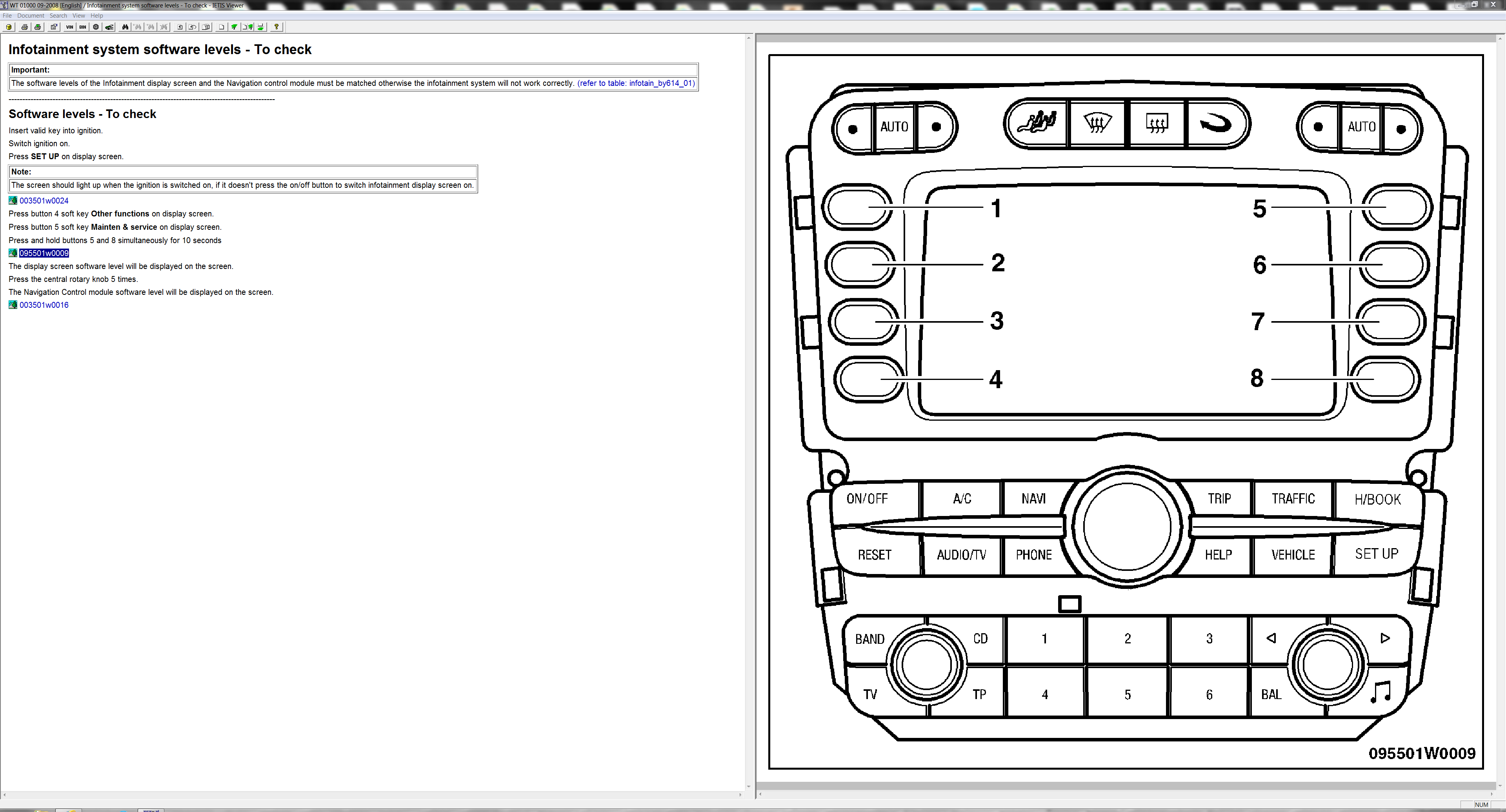
Task: Click the question mark help icon
Action: click(x=276, y=27)
